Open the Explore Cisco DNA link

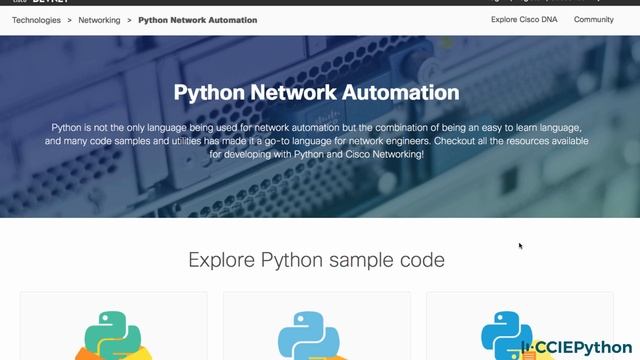pos(524,19)
